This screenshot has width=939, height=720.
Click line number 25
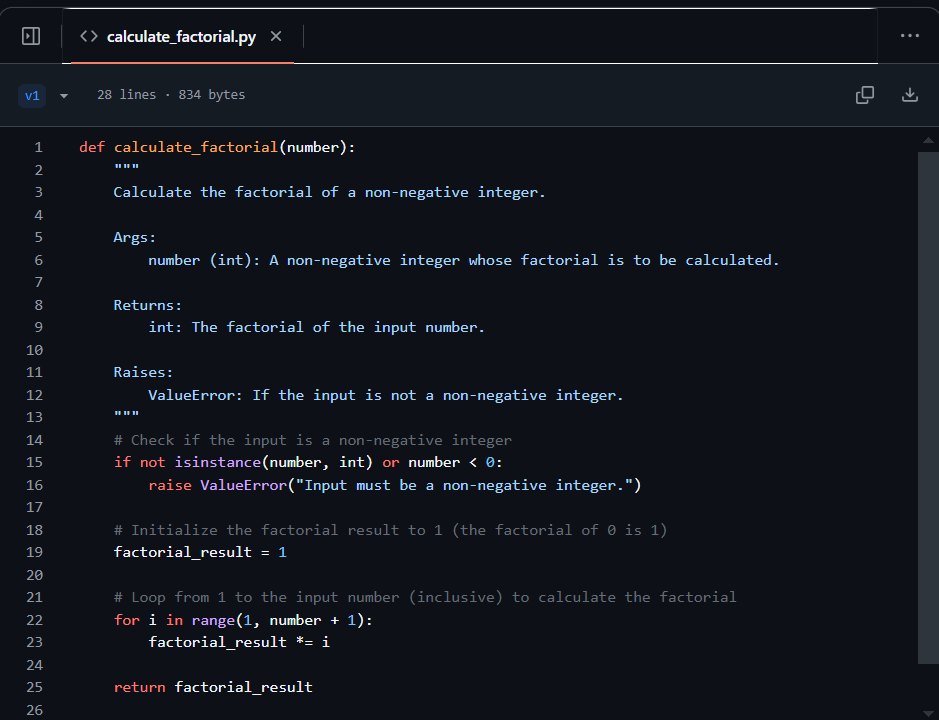tap(35, 687)
